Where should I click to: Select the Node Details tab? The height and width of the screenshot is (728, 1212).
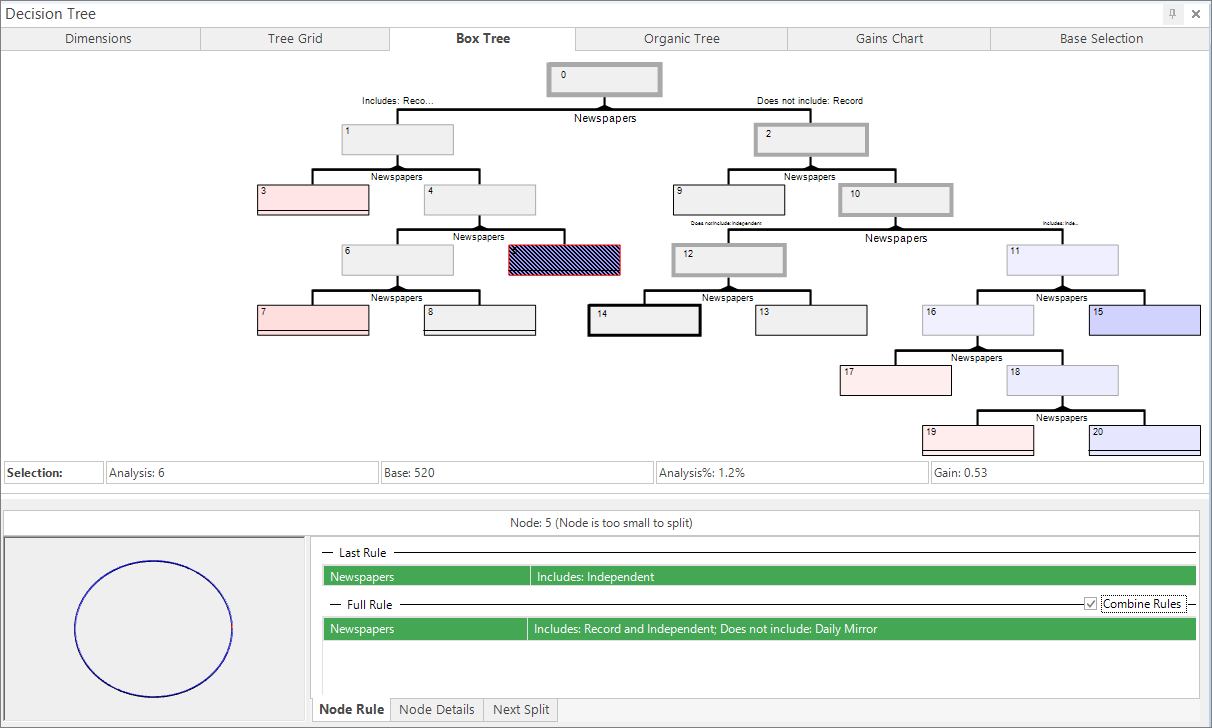(437, 709)
